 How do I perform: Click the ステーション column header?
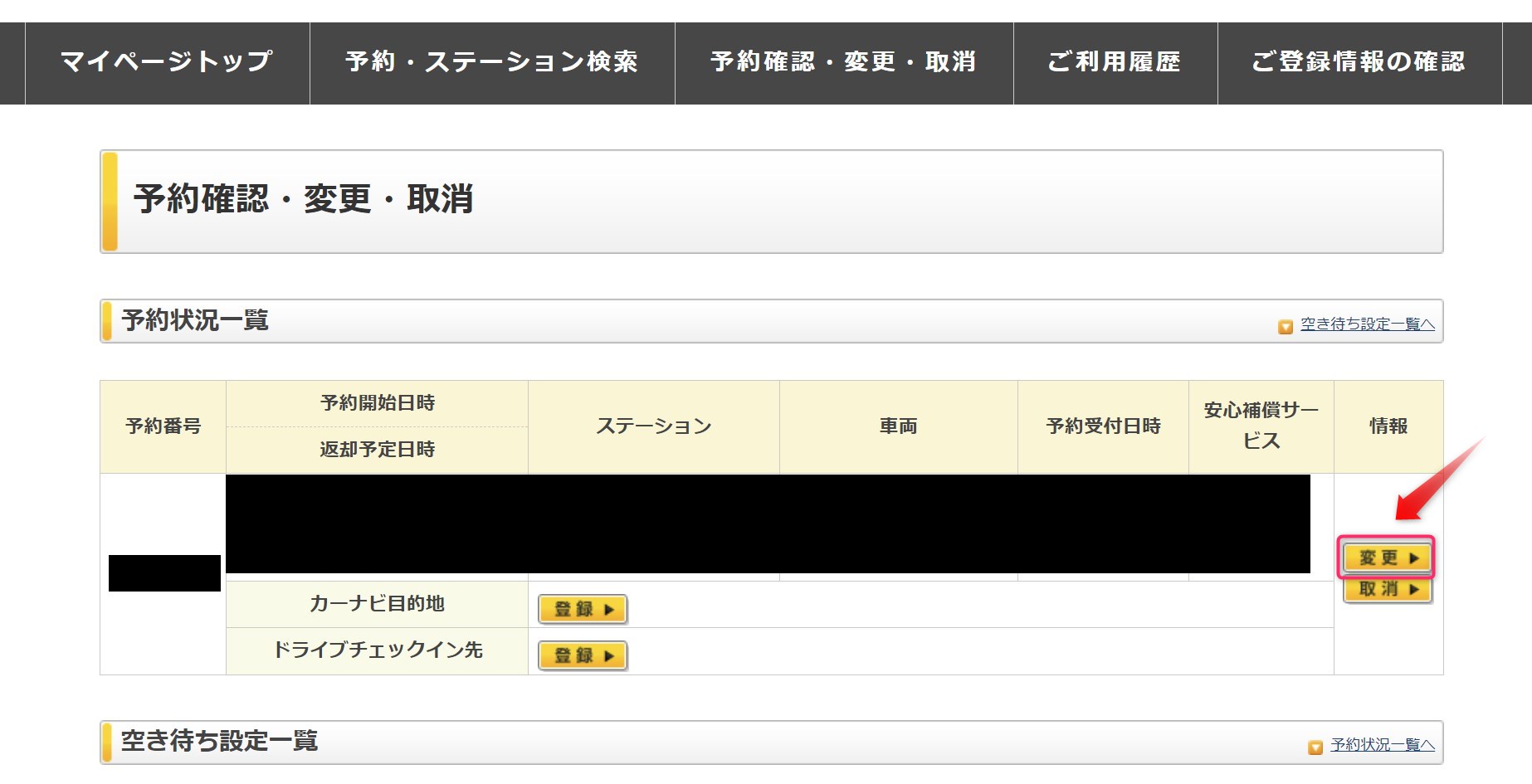coord(654,426)
